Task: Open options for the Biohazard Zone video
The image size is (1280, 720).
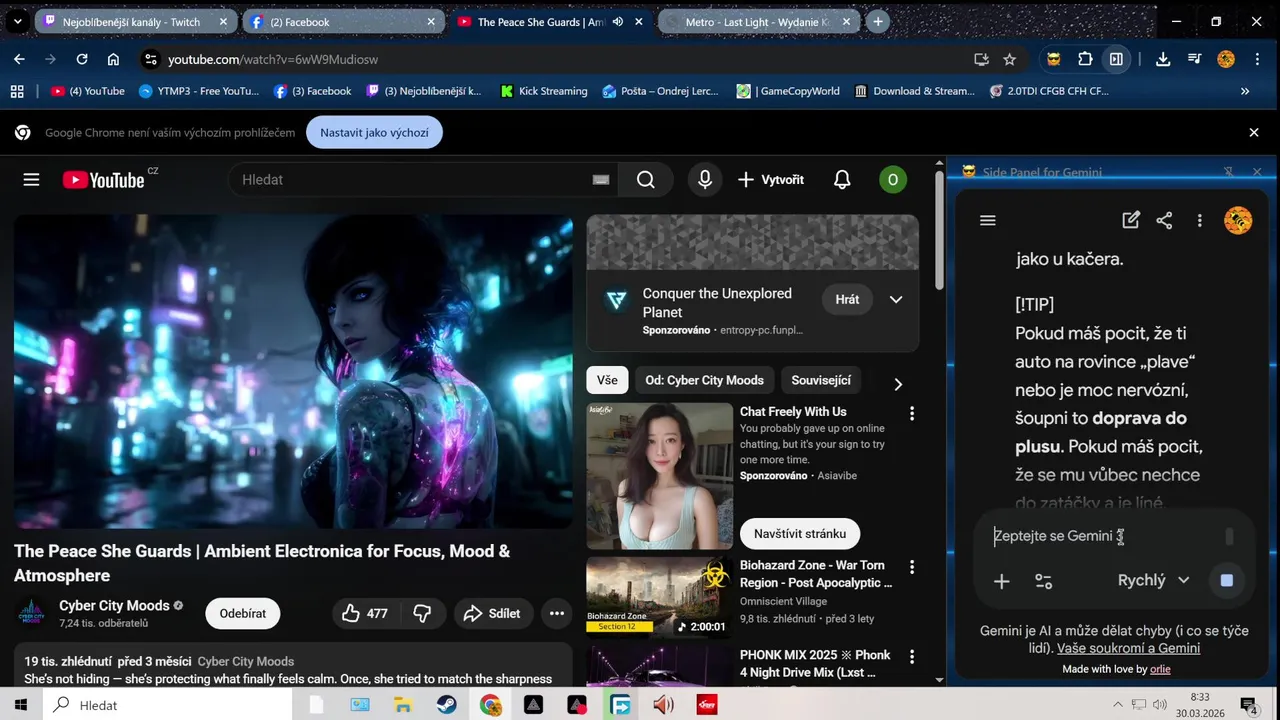Action: tap(911, 567)
